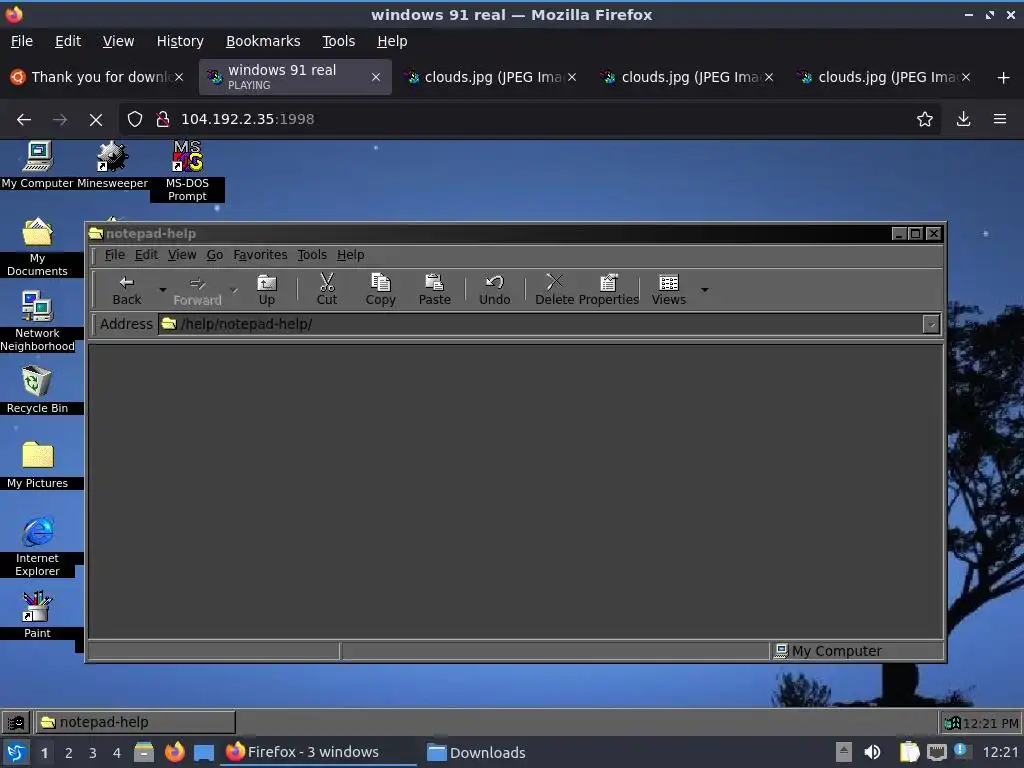Open a new Firefox tab
The width and height of the screenshot is (1024, 768).
pos(1004,78)
